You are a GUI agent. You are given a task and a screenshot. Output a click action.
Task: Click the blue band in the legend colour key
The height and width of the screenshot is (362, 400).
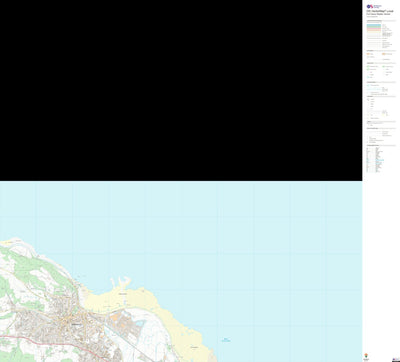[374, 26]
